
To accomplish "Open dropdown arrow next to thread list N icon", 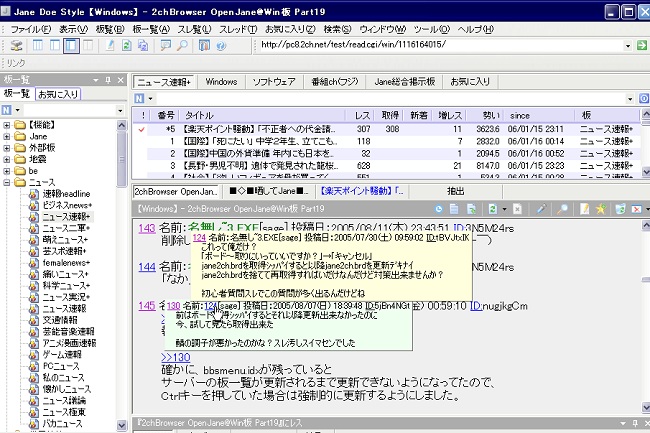I will click(150, 99).
